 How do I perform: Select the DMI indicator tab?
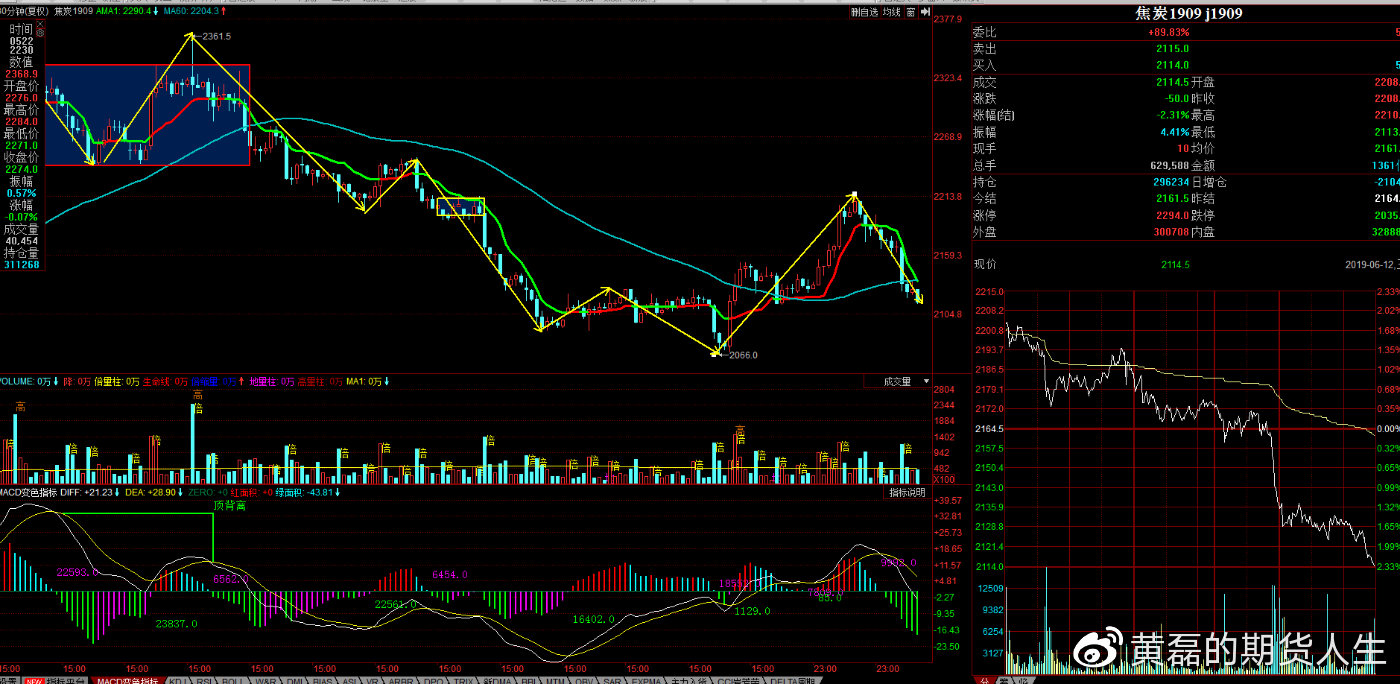(294, 680)
